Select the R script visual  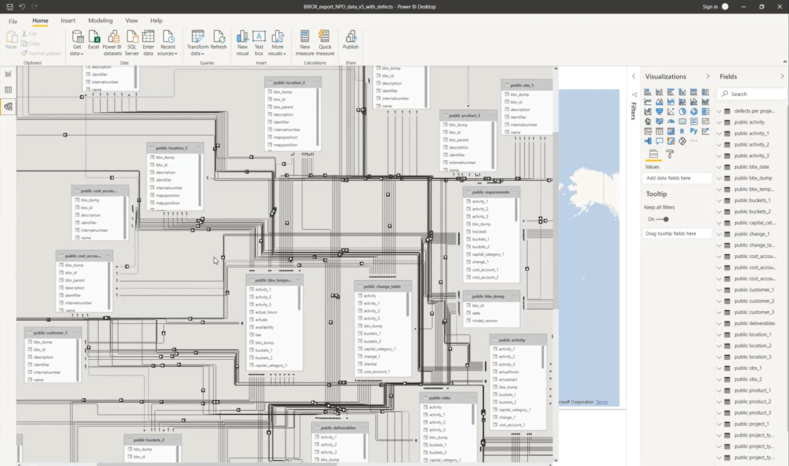pos(682,131)
